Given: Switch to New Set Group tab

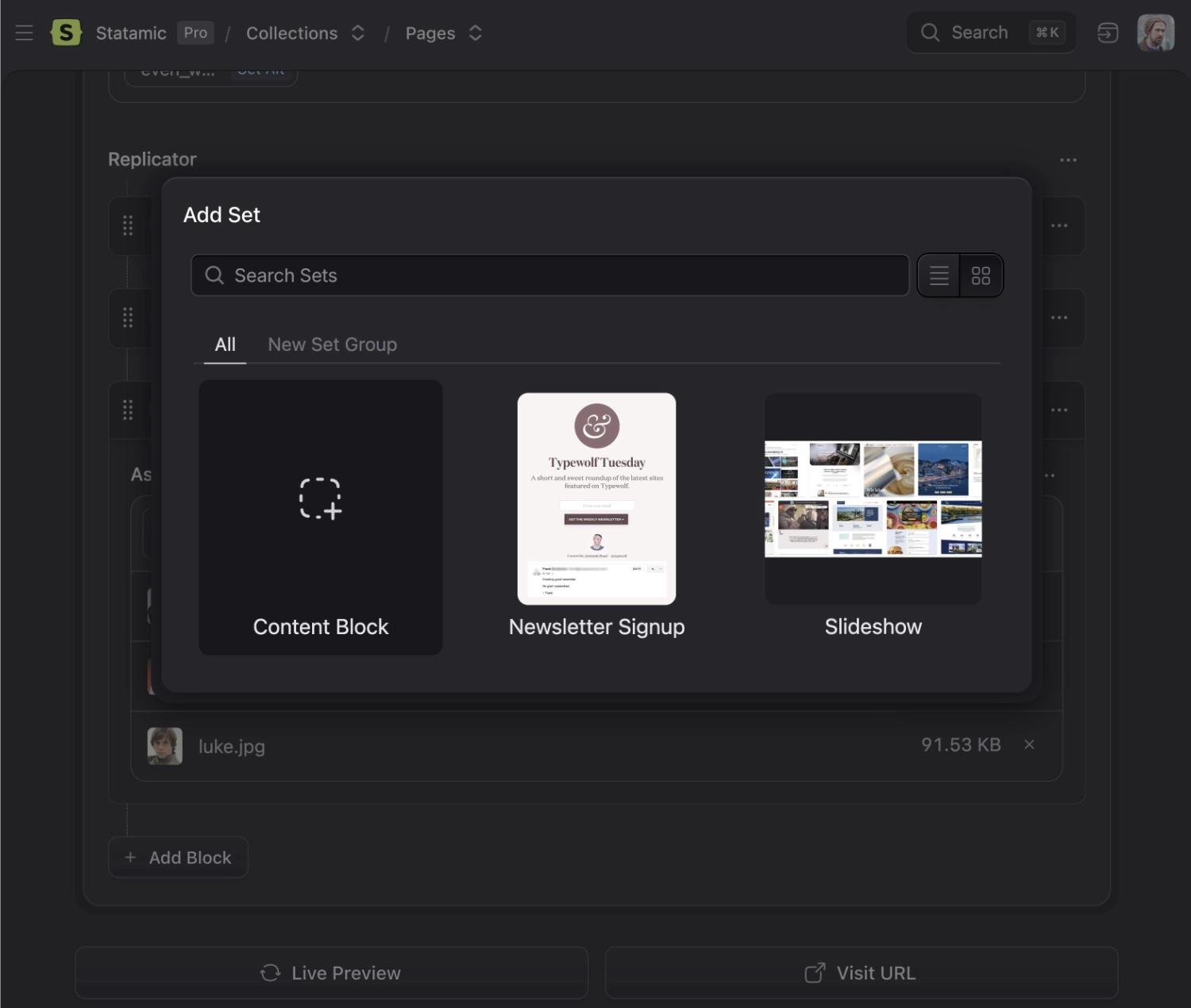Looking at the screenshot, I should click(332, 344).
